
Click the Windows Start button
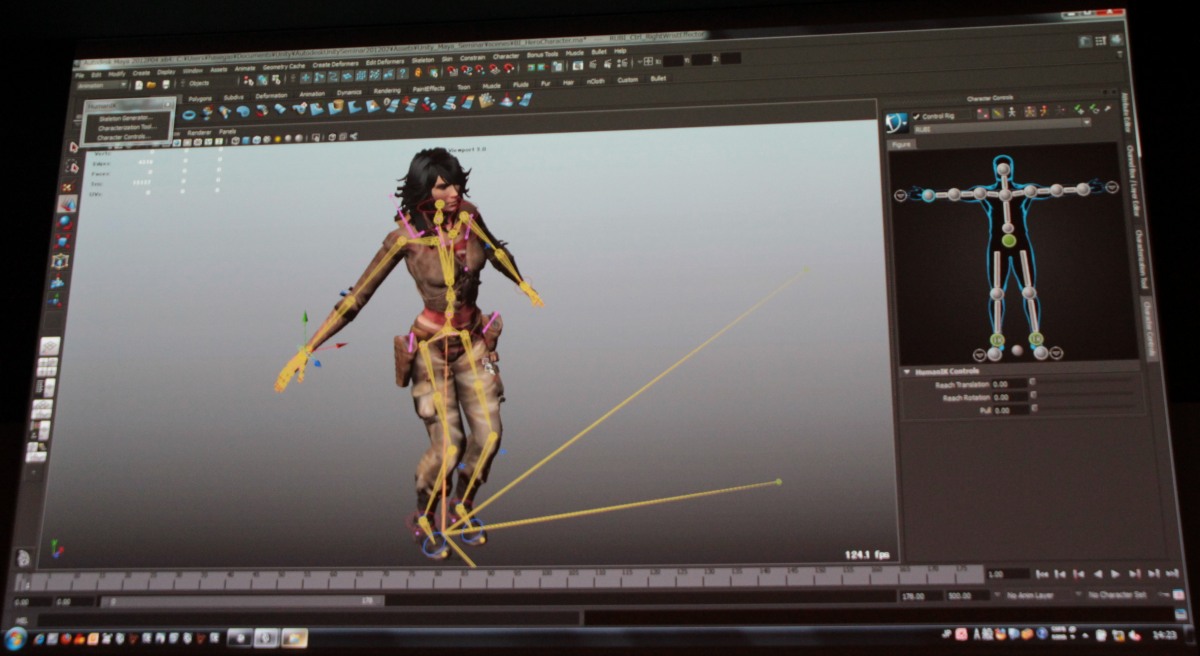pos(14,638)
